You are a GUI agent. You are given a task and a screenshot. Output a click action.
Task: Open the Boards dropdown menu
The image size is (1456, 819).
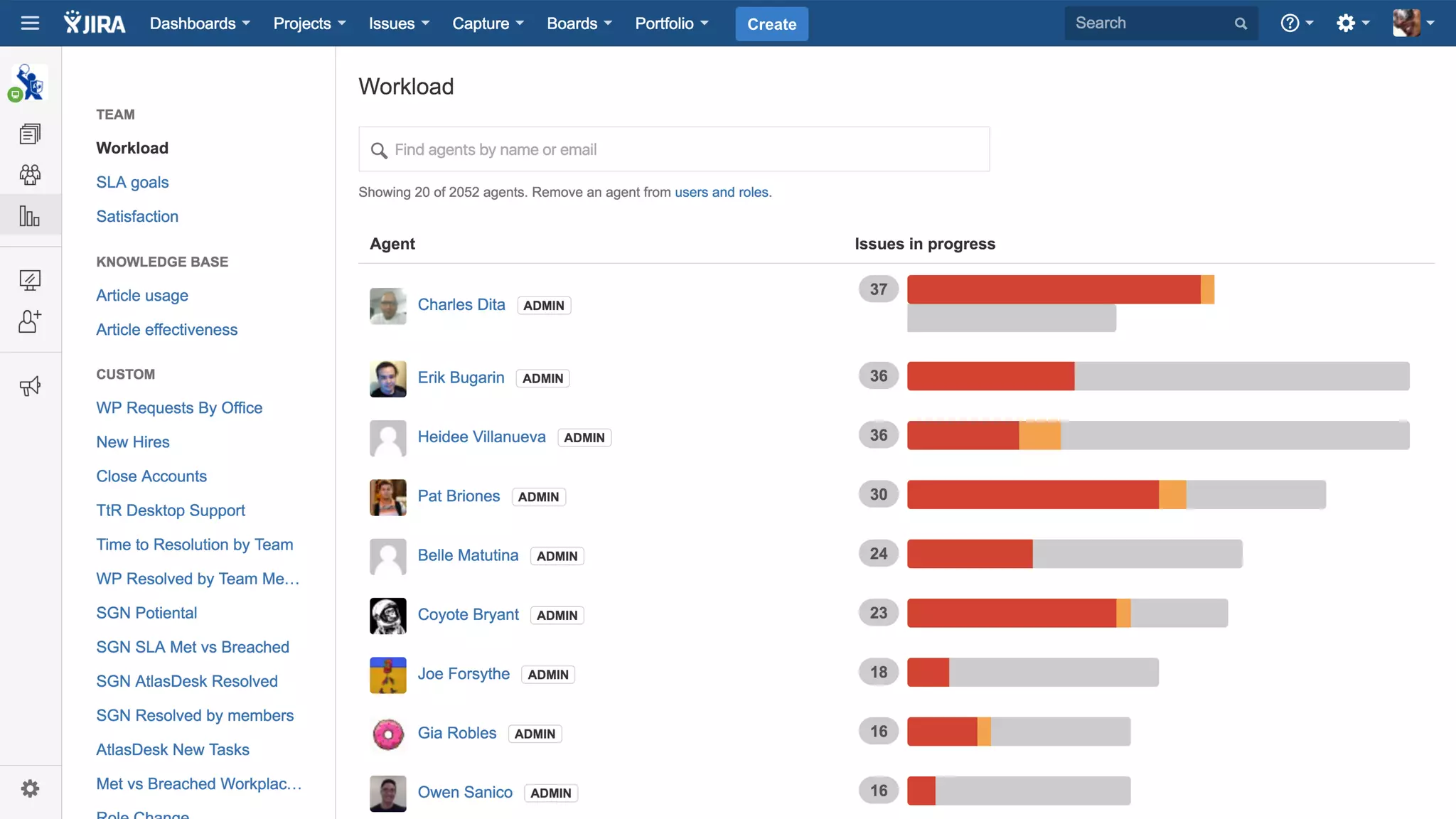[579, 23]
